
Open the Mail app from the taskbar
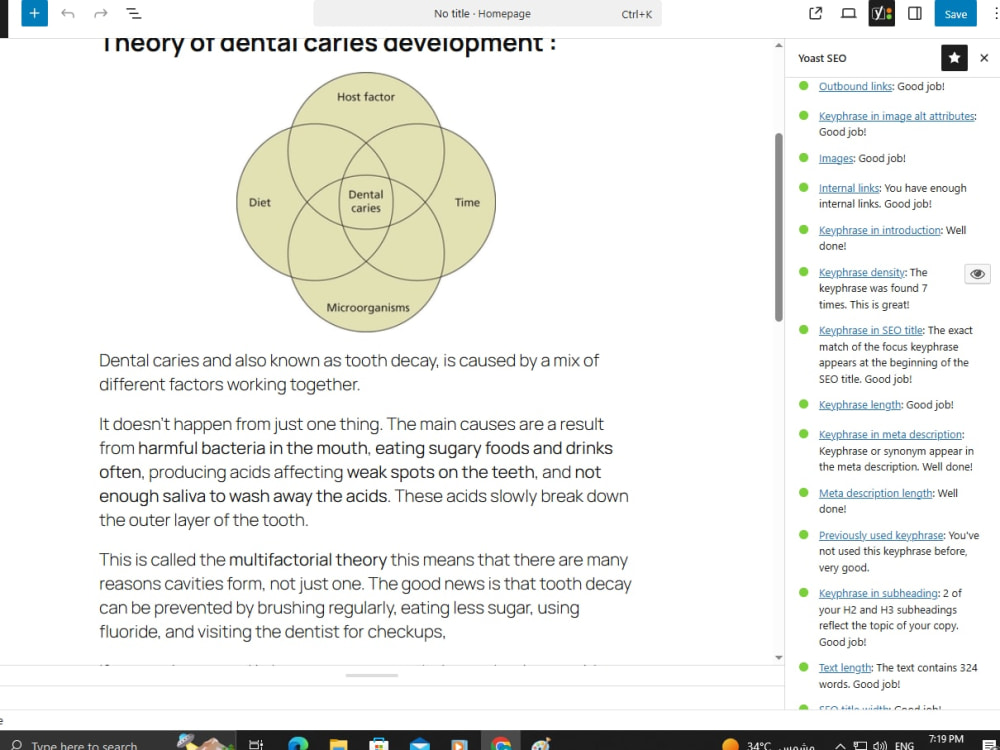pyautogui.click(x=419, y=744)
